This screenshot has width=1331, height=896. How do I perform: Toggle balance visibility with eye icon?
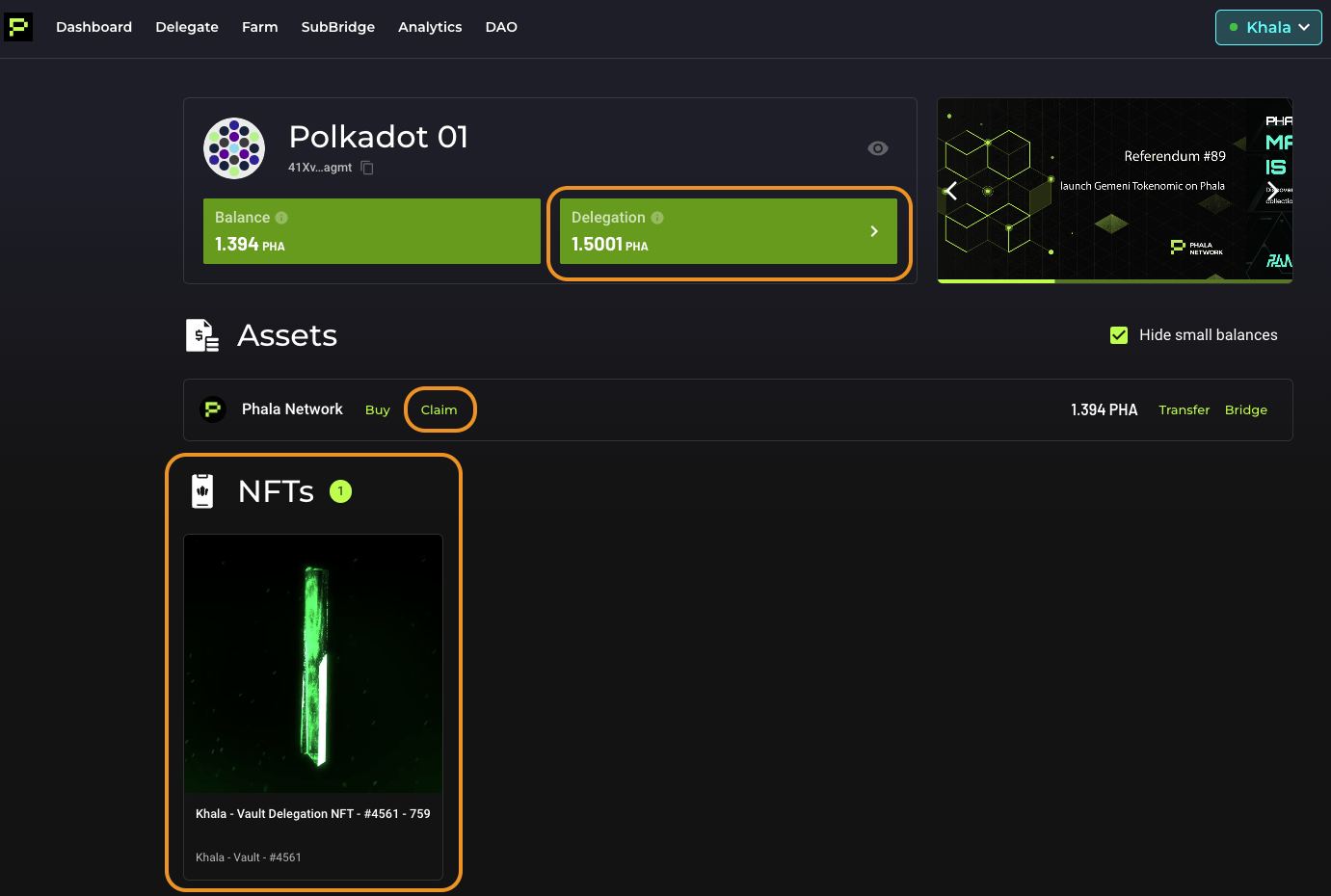[x=878, y=148]
